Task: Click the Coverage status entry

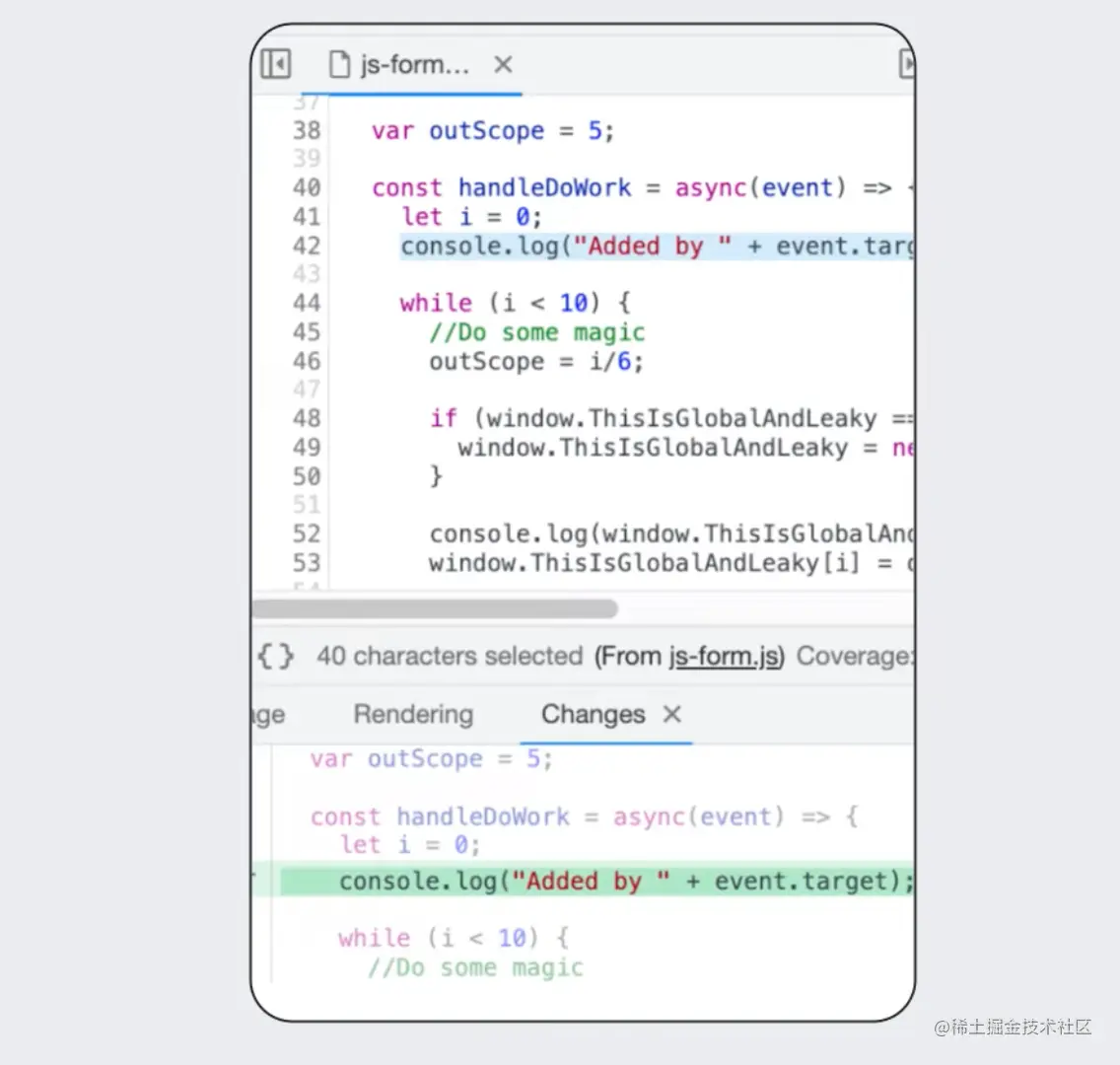Action: pyautogui.click(x=855, y=656)
